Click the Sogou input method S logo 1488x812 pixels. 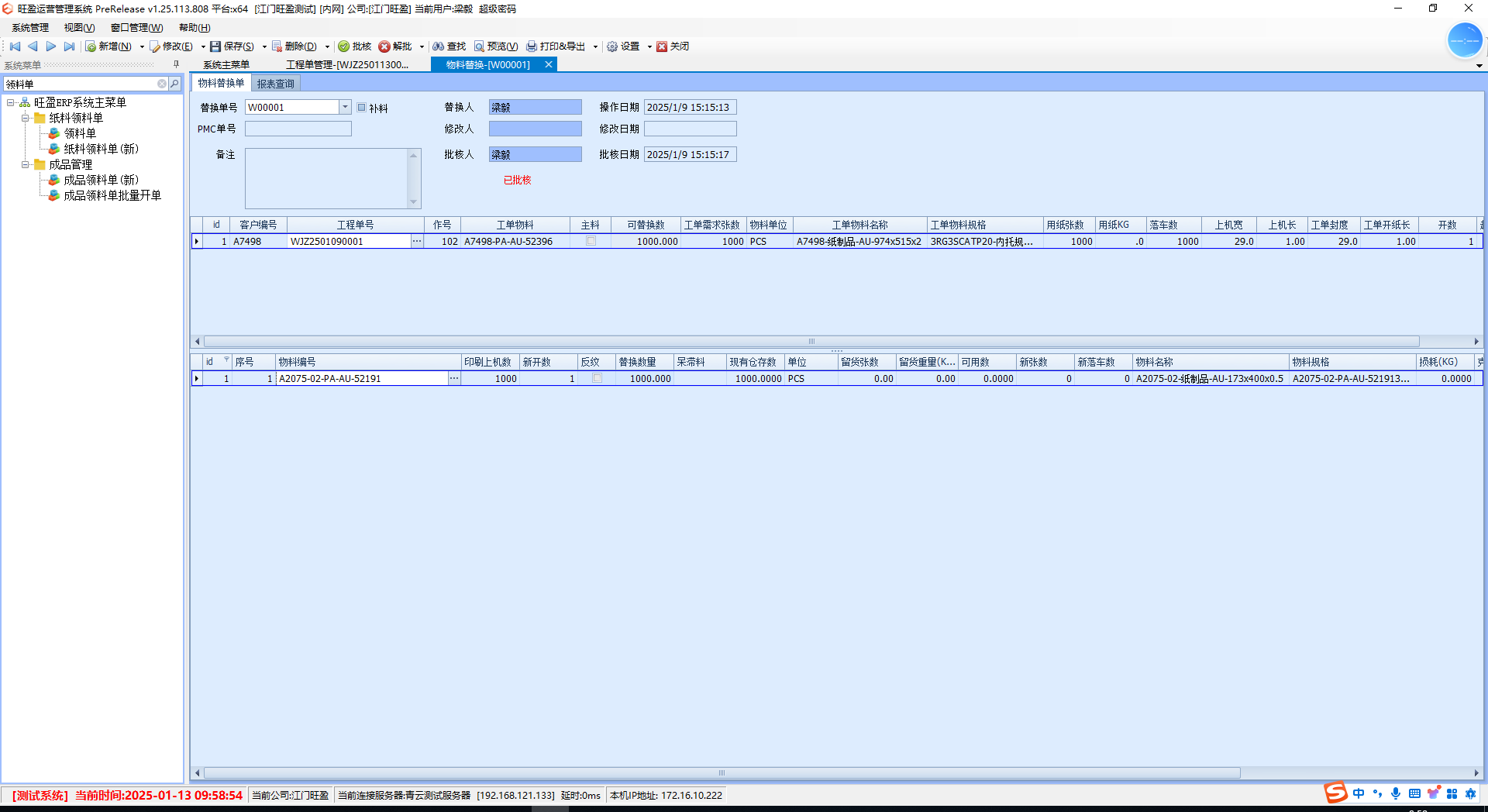tap(1335, 793)
